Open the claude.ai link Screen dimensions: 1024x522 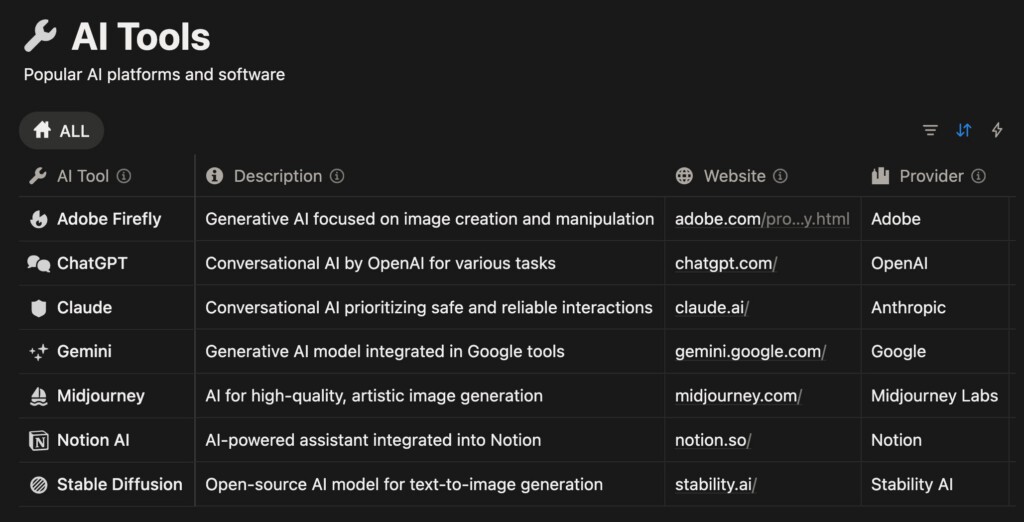point(712,308)
